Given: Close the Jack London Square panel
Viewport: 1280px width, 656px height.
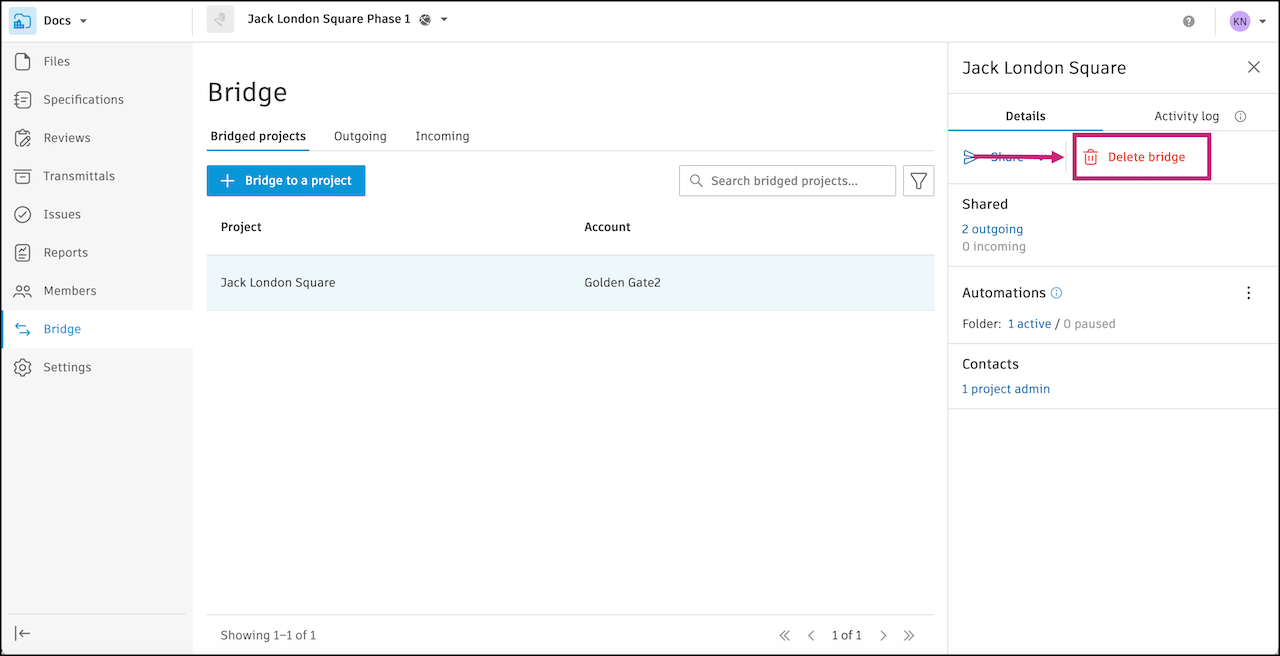Looking at the screenshot, I should [1253, 67].
